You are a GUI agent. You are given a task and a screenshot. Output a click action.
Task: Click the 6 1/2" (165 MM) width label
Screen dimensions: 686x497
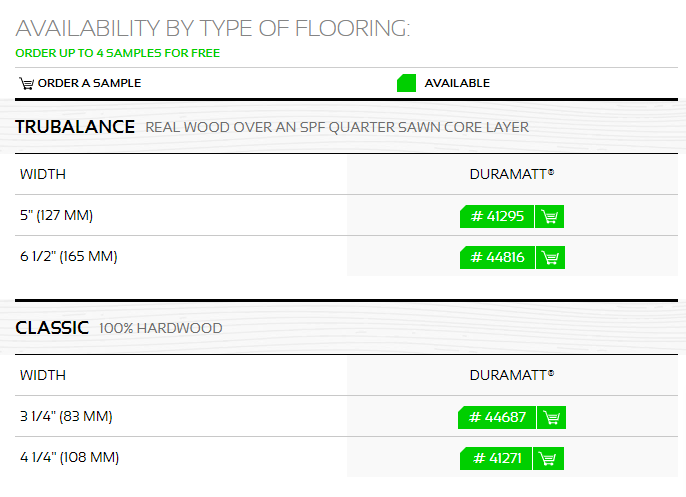click(68, 257)
